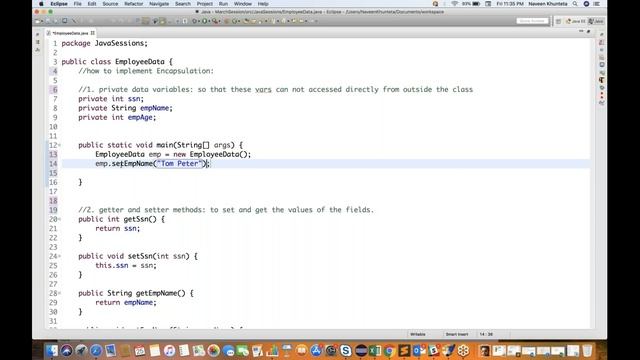Open the New dropdown arrow in toolbar
The height and width of the screenshot is (360, 640).
coord(41,21)
